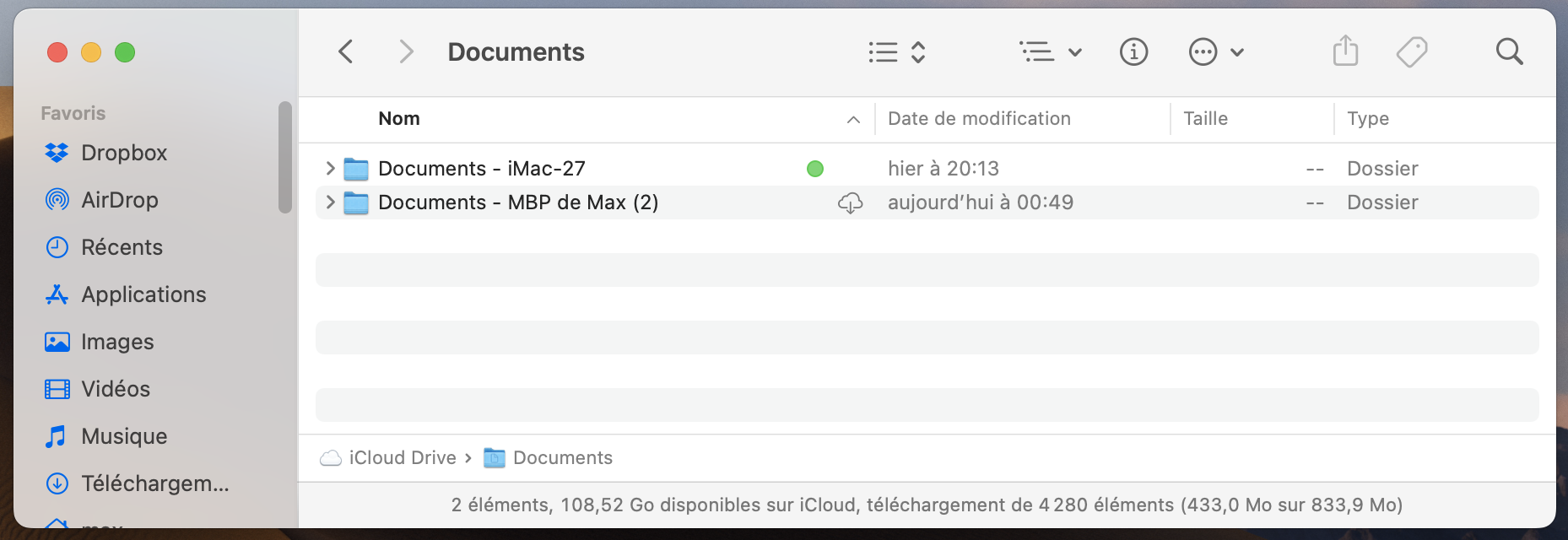The width and height of the screenshot is (1568, 540).
Task: Download the MBP de Max folder from iCloud
Action: point(850,202)
